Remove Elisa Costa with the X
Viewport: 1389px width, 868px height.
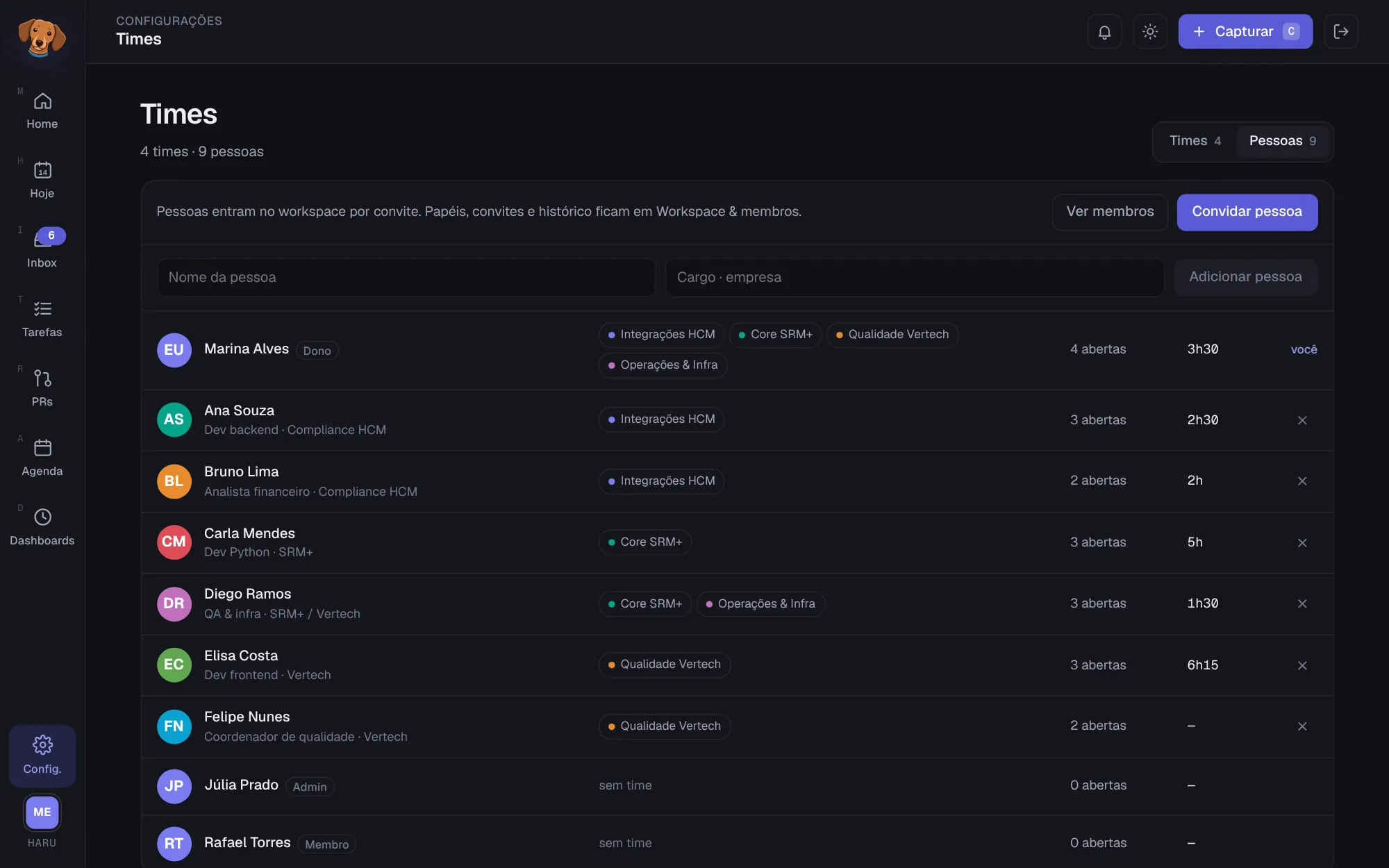click(1302, 665)
